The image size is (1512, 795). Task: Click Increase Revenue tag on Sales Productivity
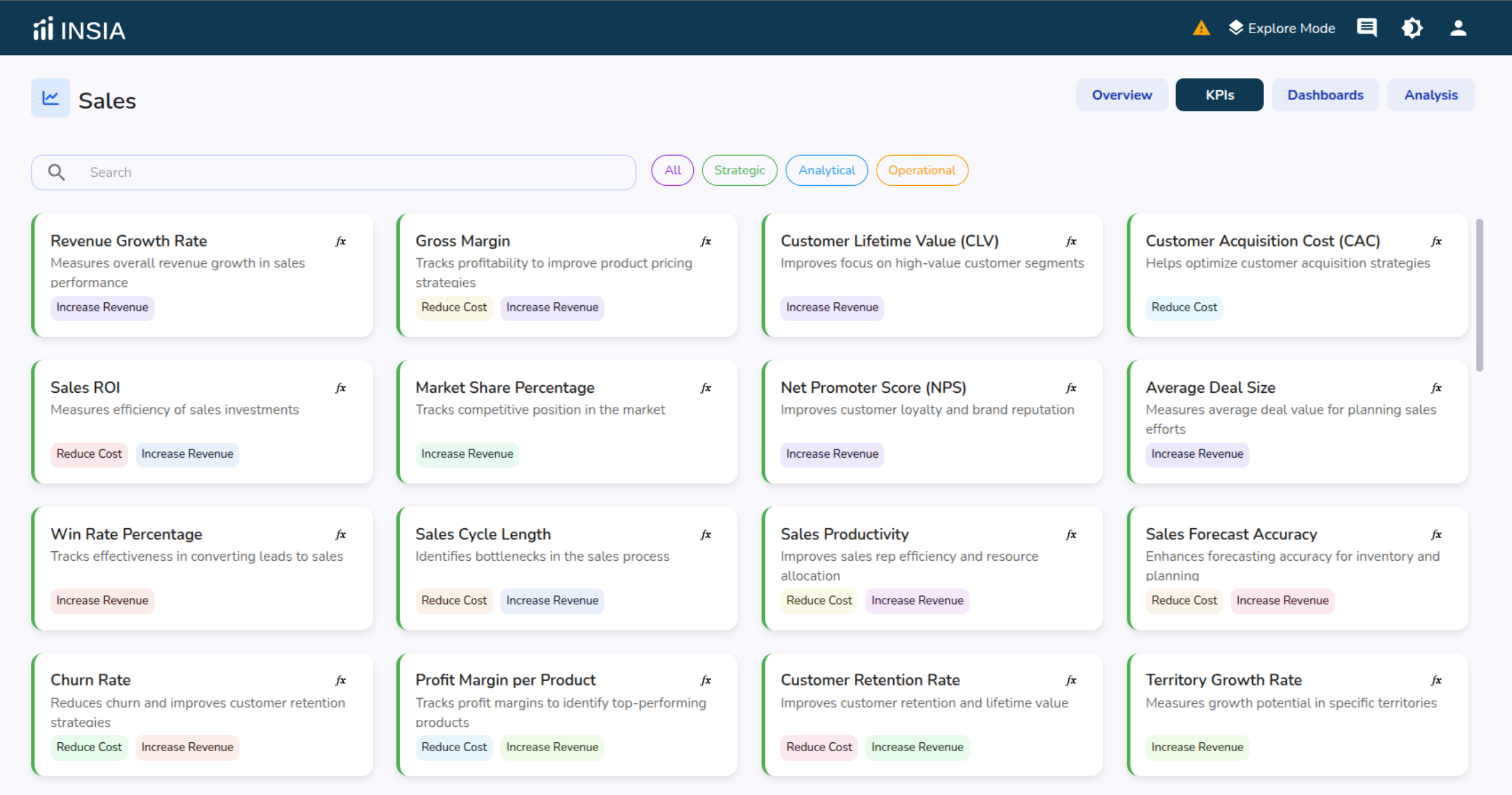(x=917, y=601)
